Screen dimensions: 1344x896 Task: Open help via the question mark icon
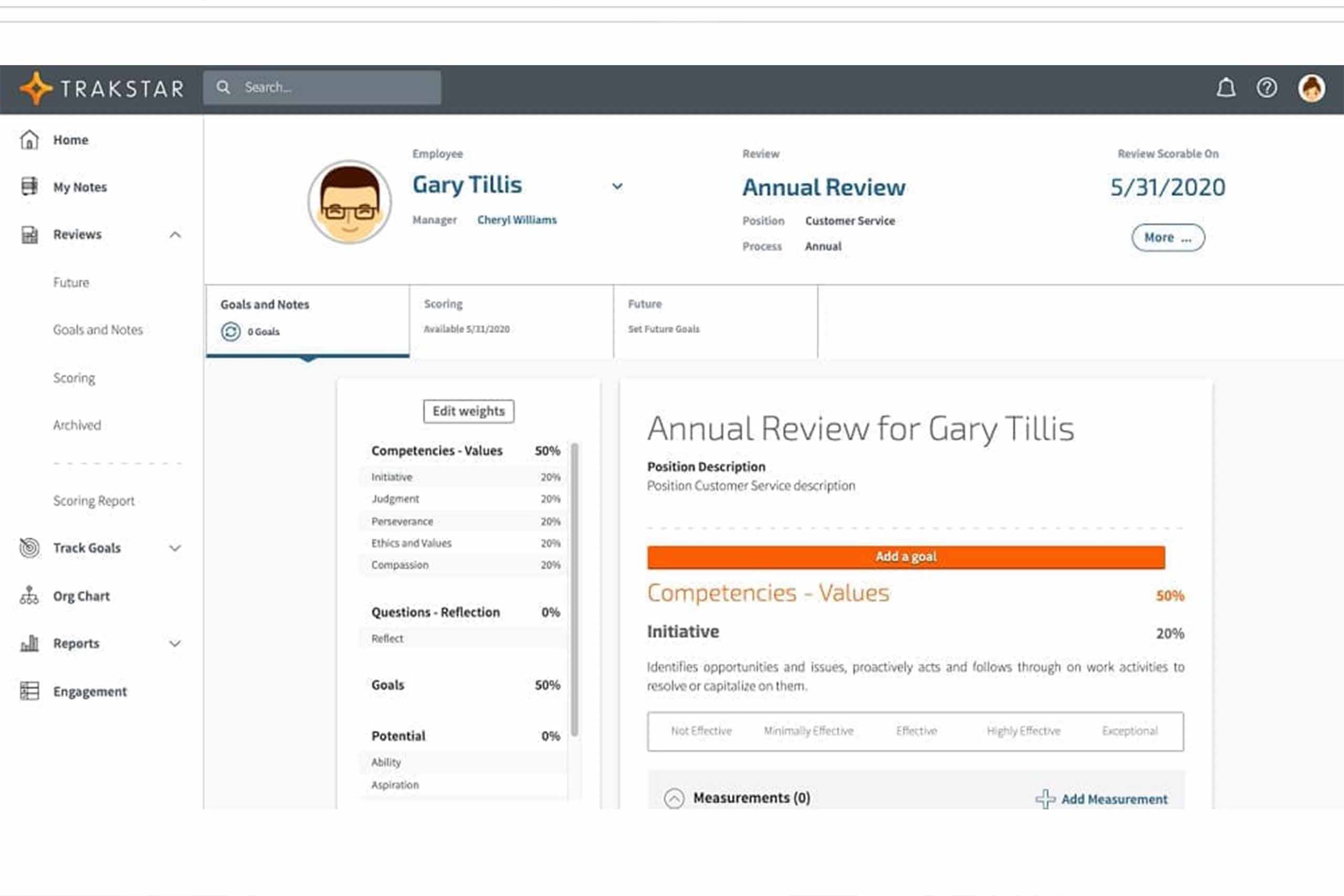(x=1267, y=88)
